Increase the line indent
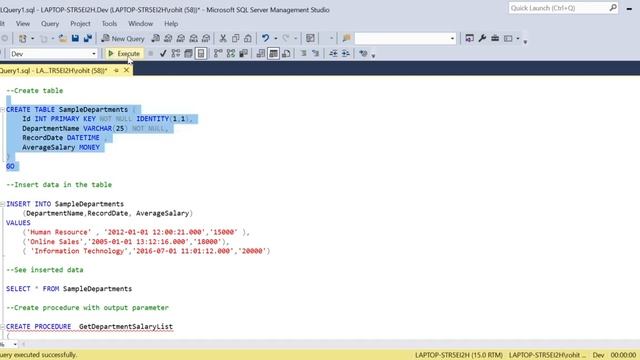Image resolution: width=640 pixels, height=360 pixels. [345, 53]
